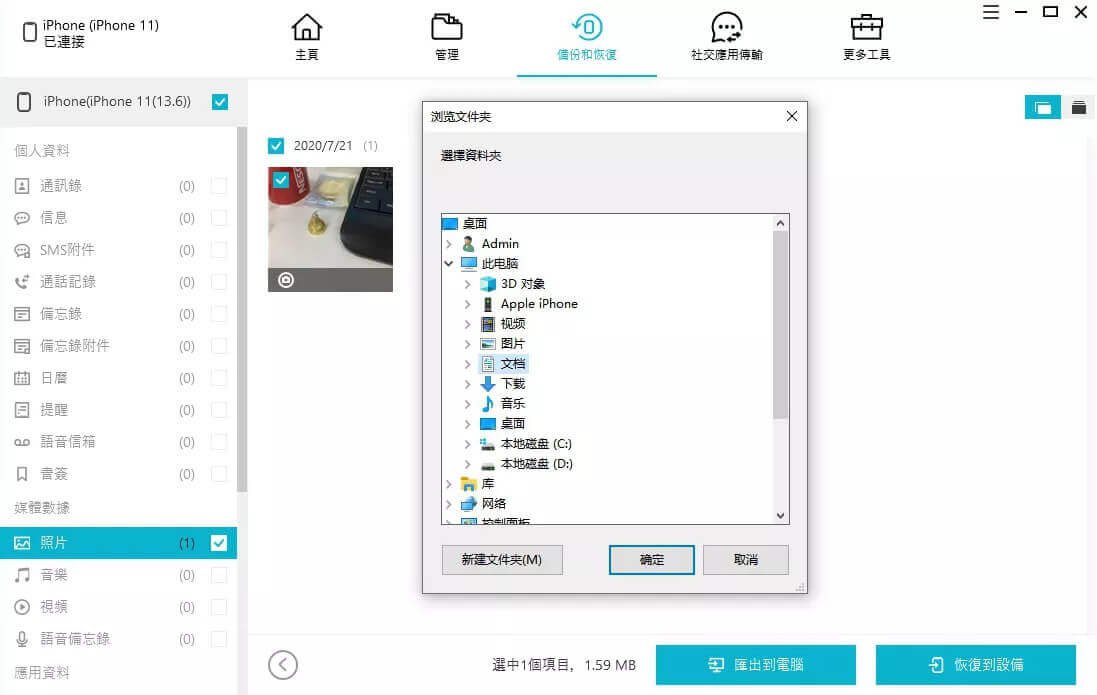Screen dimensions: 1097x695
Task: Enable the 通訊錄 checkbox
Action: pyautogui.click(x=219, y=186)
